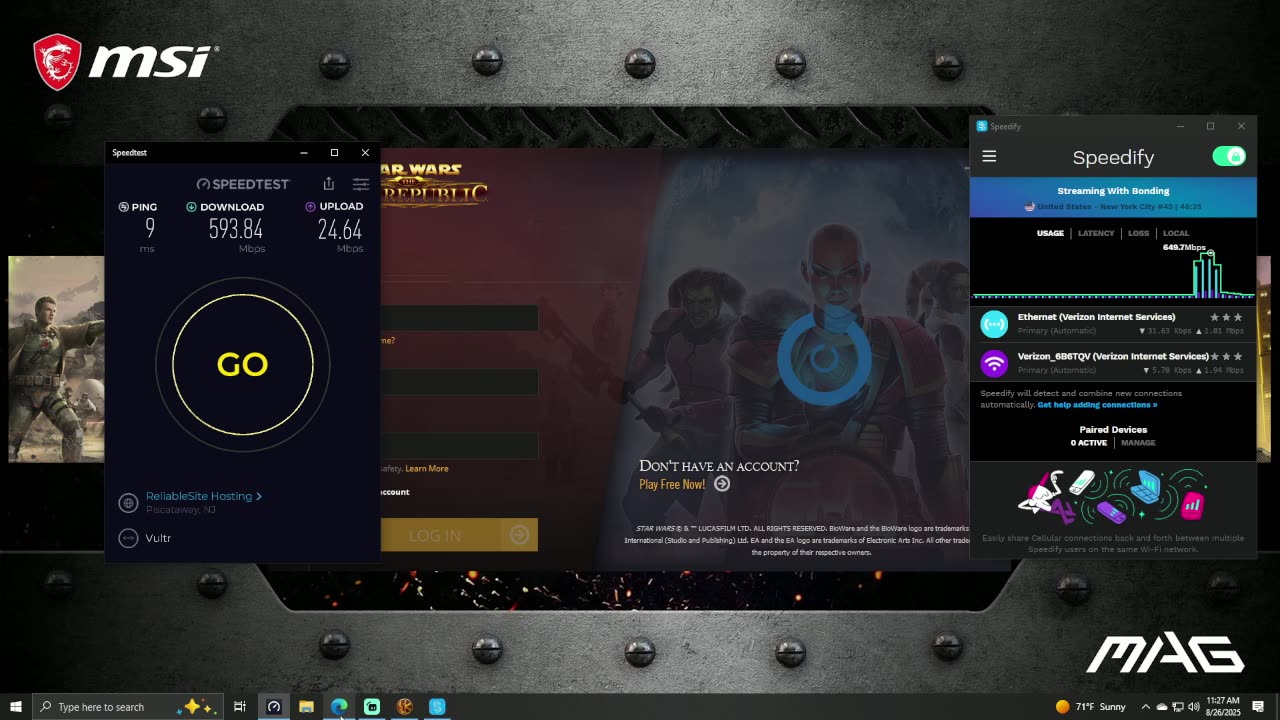Click the DOWNLOAD speed 593.84 value
1280x720 pixels.
tap(236, 230)
